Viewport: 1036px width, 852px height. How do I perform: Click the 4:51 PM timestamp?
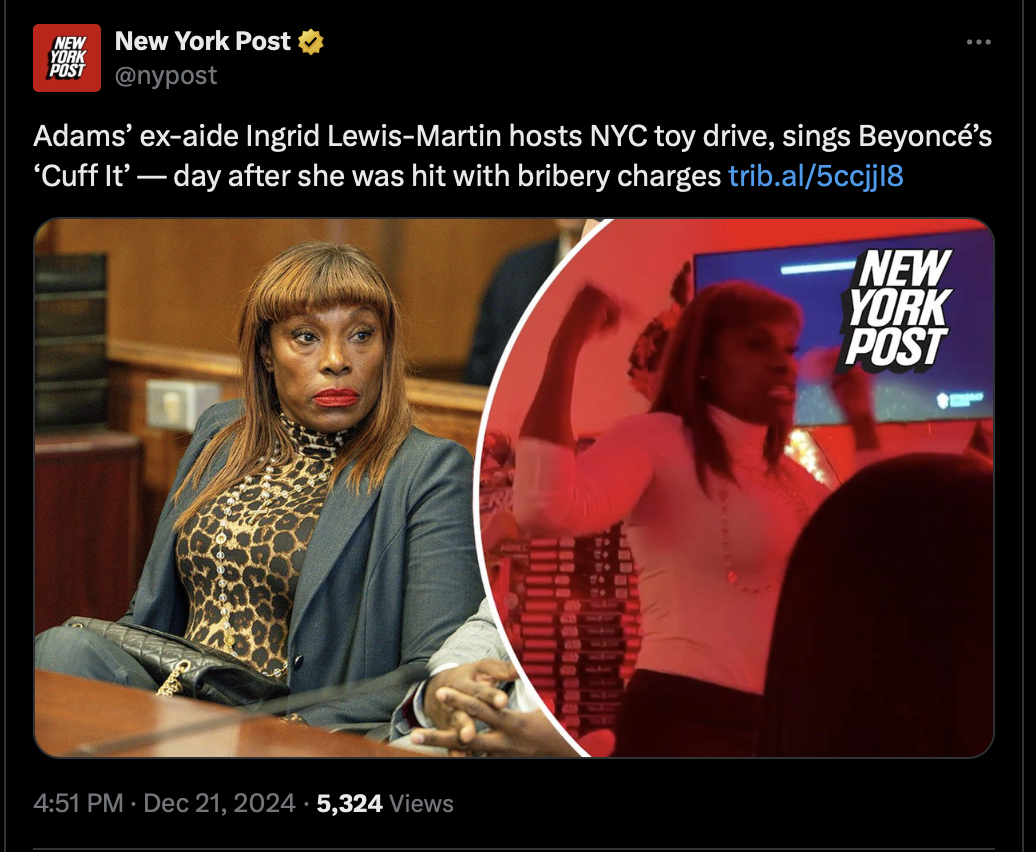click(x=78, y=803)
